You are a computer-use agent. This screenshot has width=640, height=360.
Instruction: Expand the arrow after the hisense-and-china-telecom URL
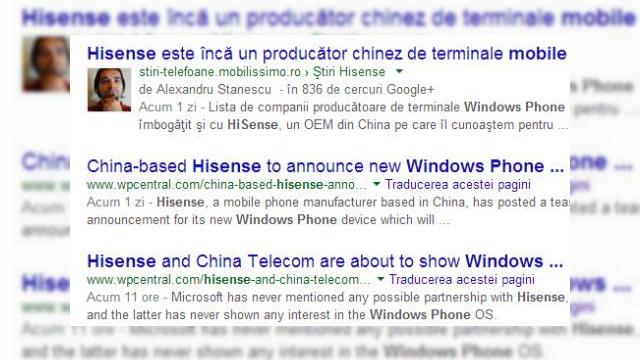point(380,279)
